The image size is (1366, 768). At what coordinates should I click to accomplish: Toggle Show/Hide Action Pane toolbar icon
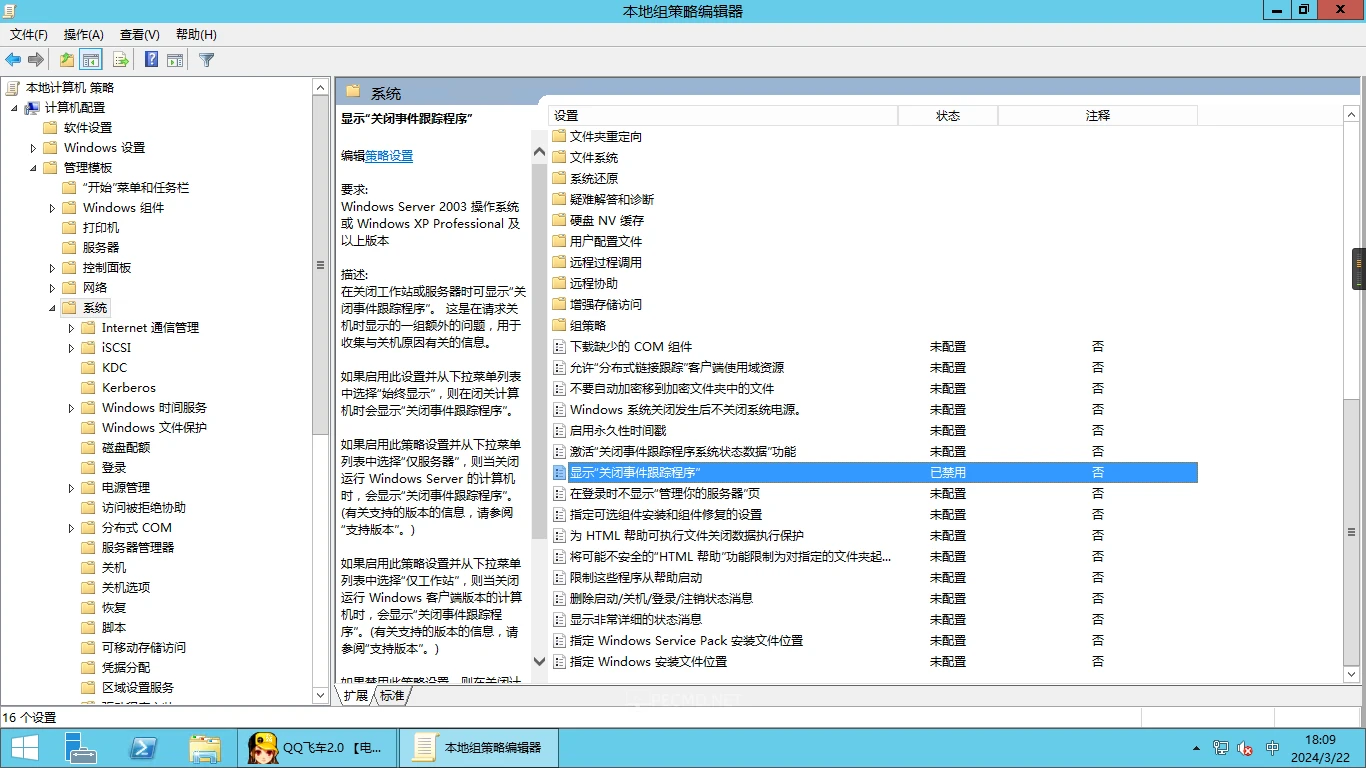(175, 60)
